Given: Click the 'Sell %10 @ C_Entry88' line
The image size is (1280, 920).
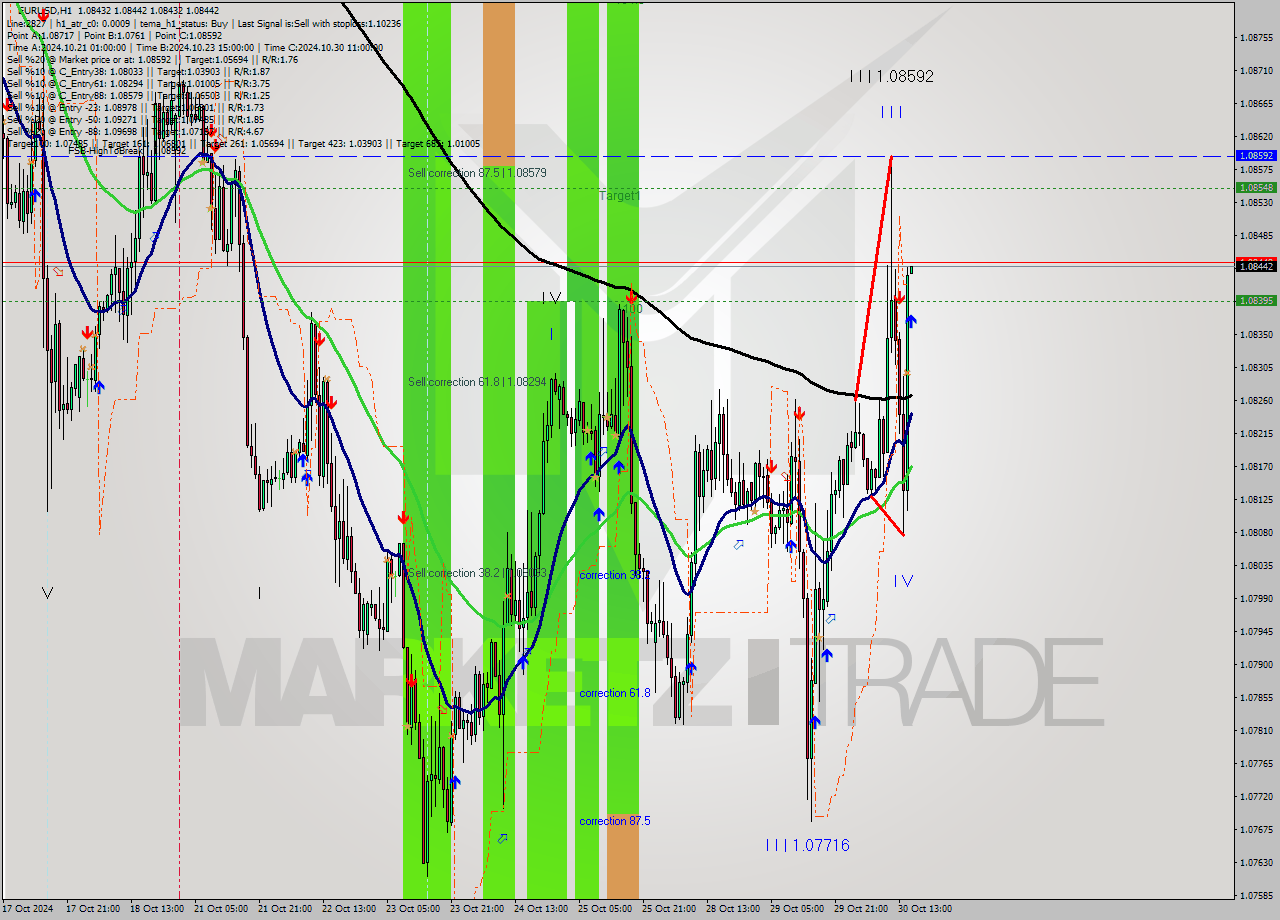Looking at the screenshot, I should click(x=138, y=95).
